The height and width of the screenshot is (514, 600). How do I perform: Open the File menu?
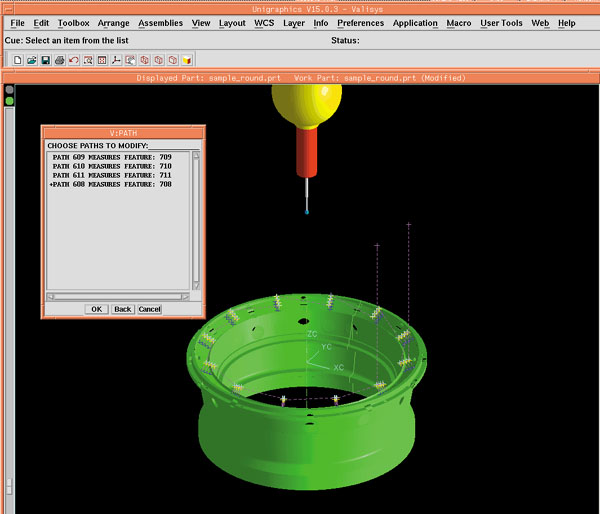point(18,23)
